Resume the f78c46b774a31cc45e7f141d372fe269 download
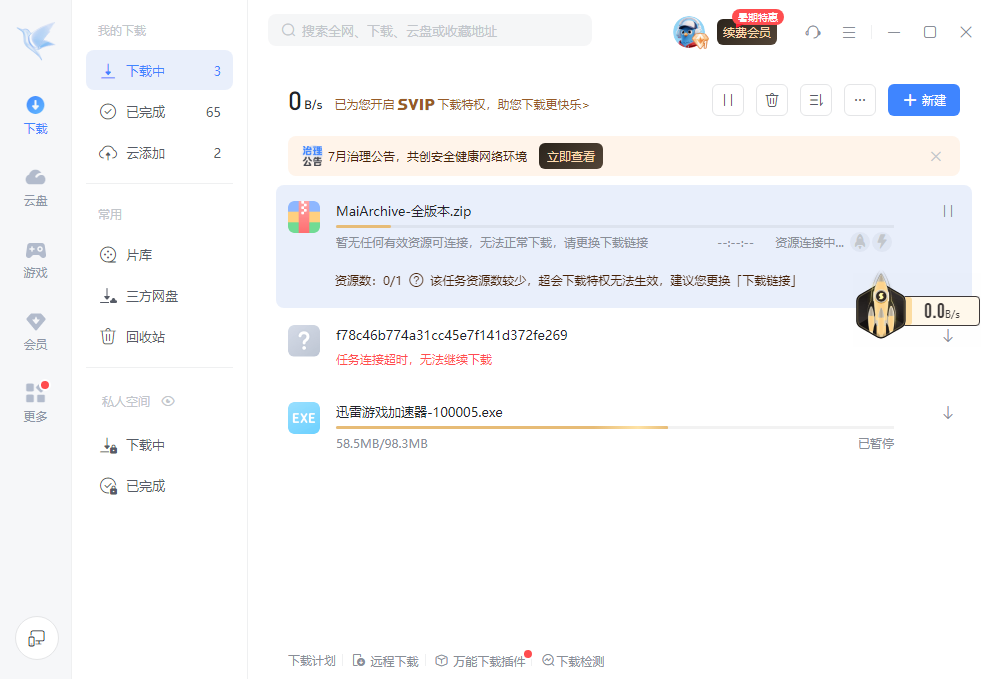 point(948,335)
